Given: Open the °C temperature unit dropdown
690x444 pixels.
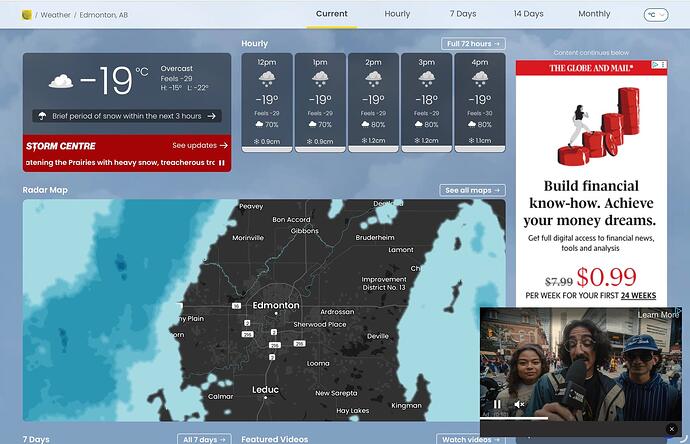Looking at the screenshot, I should pos(655,15).
